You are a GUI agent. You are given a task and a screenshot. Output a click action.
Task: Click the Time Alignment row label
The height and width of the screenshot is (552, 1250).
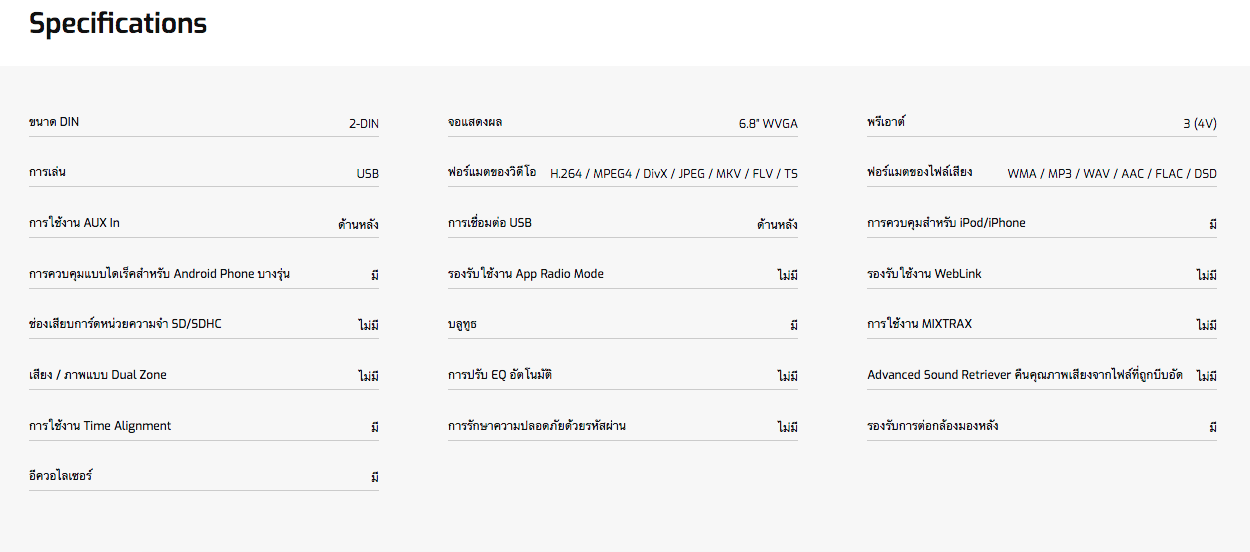click(100, 426)
